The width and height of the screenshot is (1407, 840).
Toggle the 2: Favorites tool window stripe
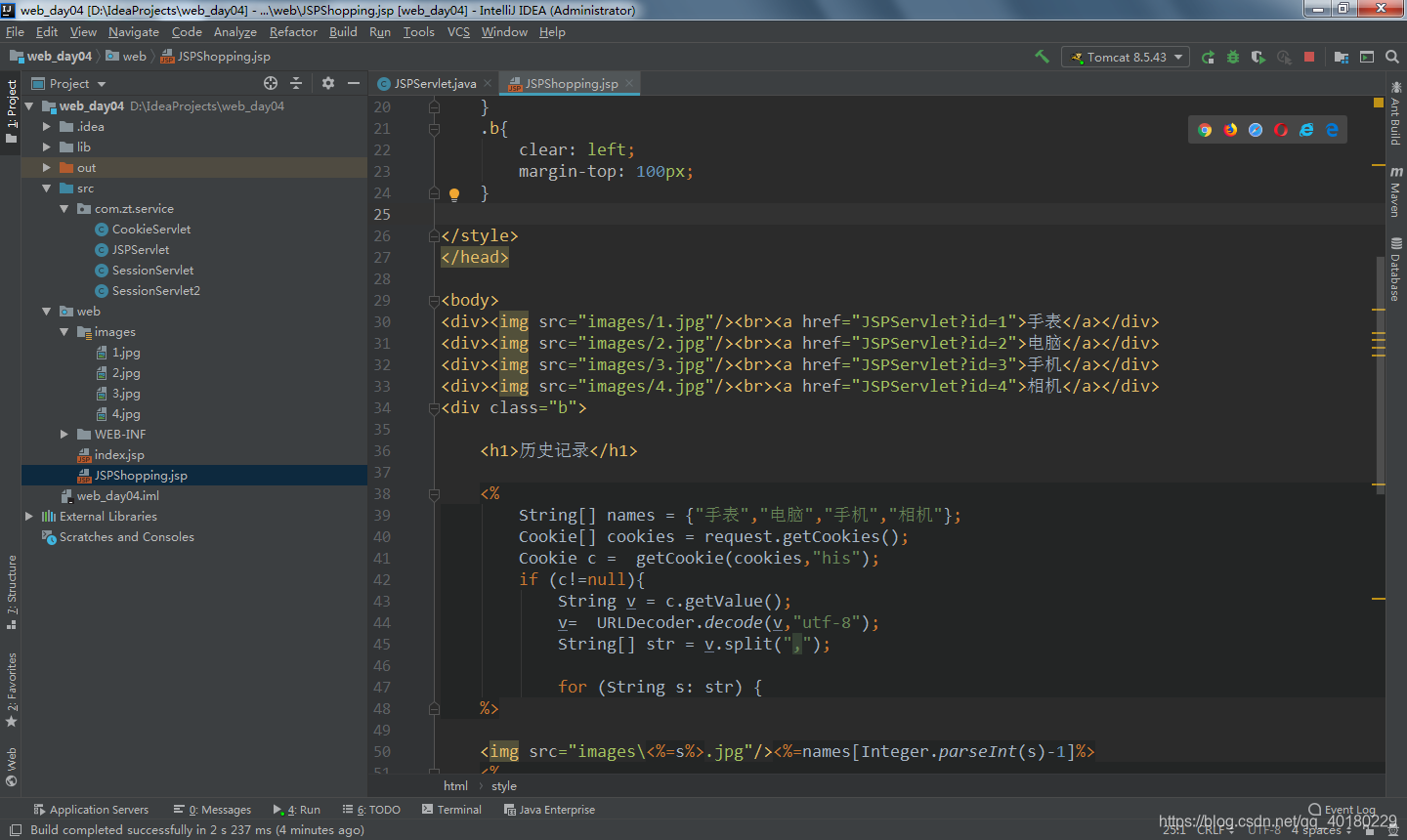pos(11,690)
